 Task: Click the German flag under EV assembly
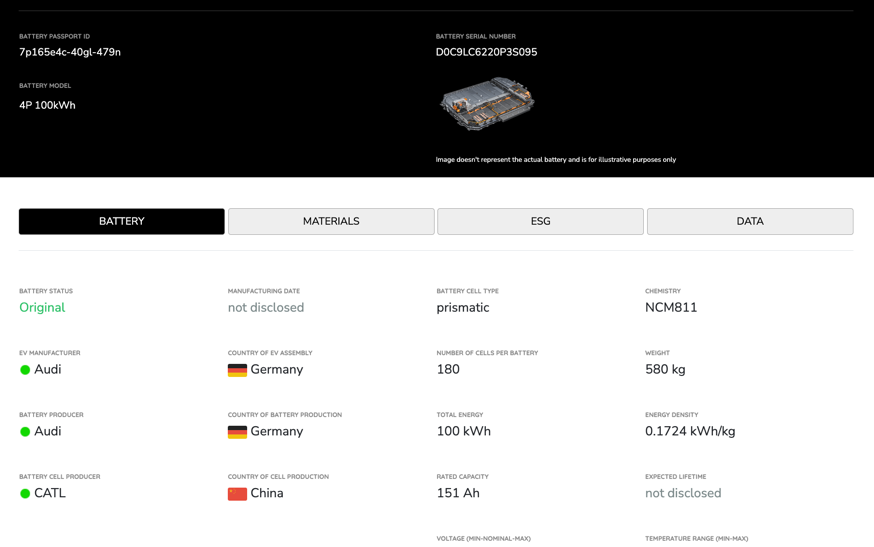(x=237, y=370)
